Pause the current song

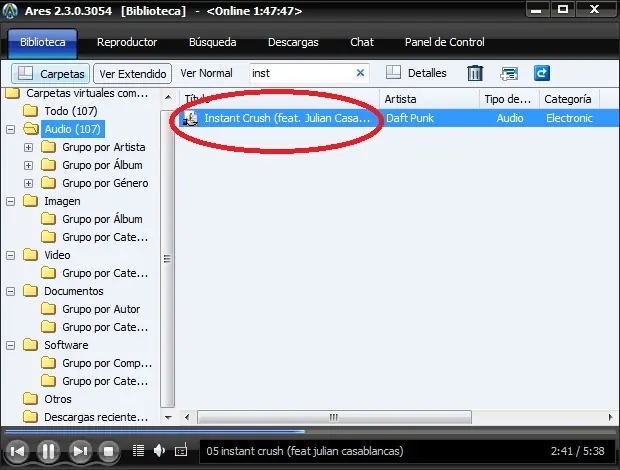tap(48, 451)
